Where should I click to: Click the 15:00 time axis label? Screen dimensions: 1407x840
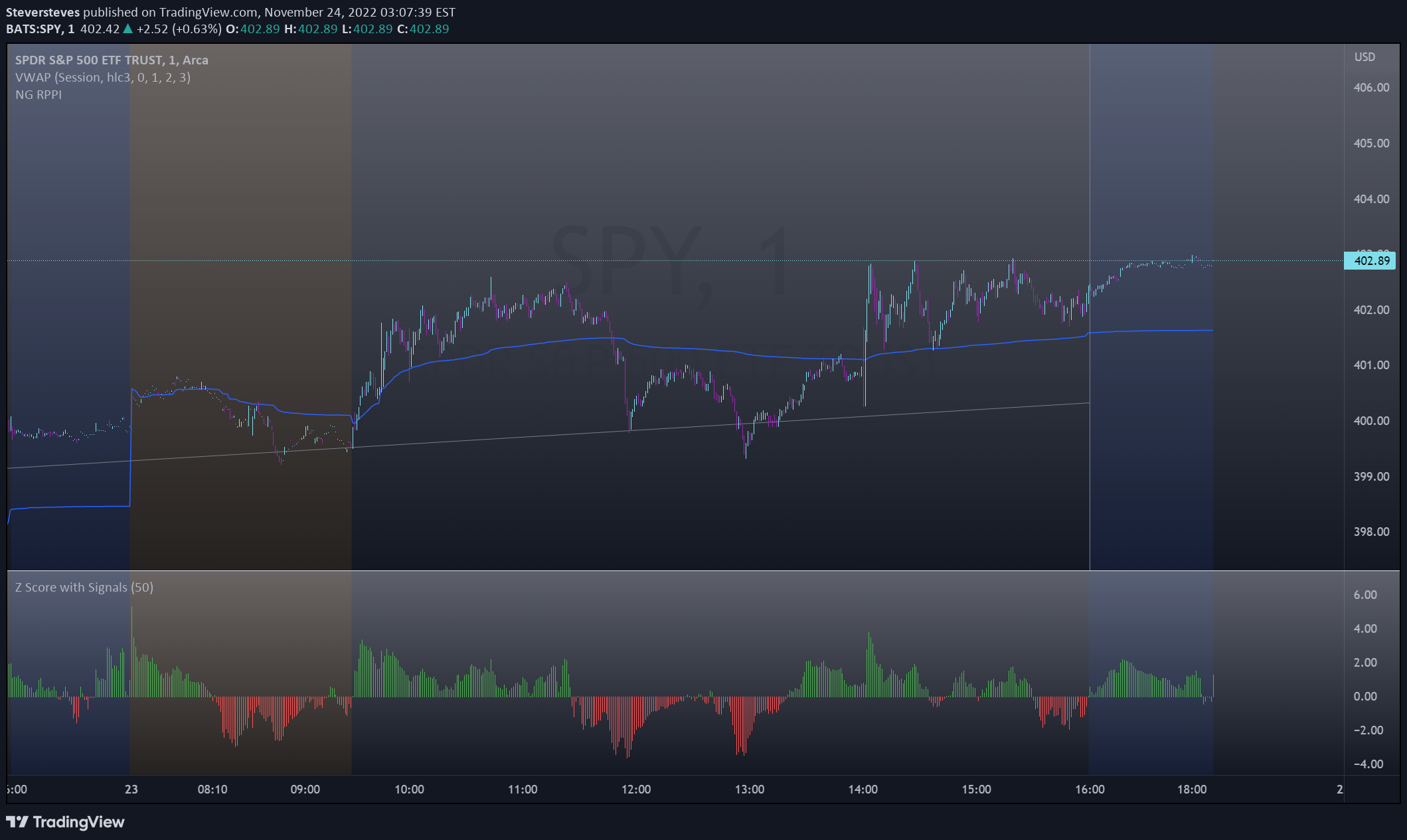coord(976,790)
